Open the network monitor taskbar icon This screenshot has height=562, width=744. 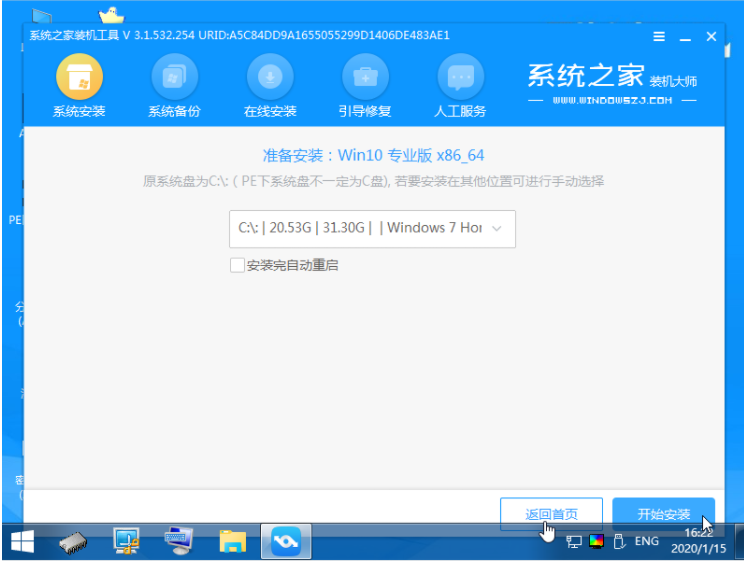[x=127, y=542]
